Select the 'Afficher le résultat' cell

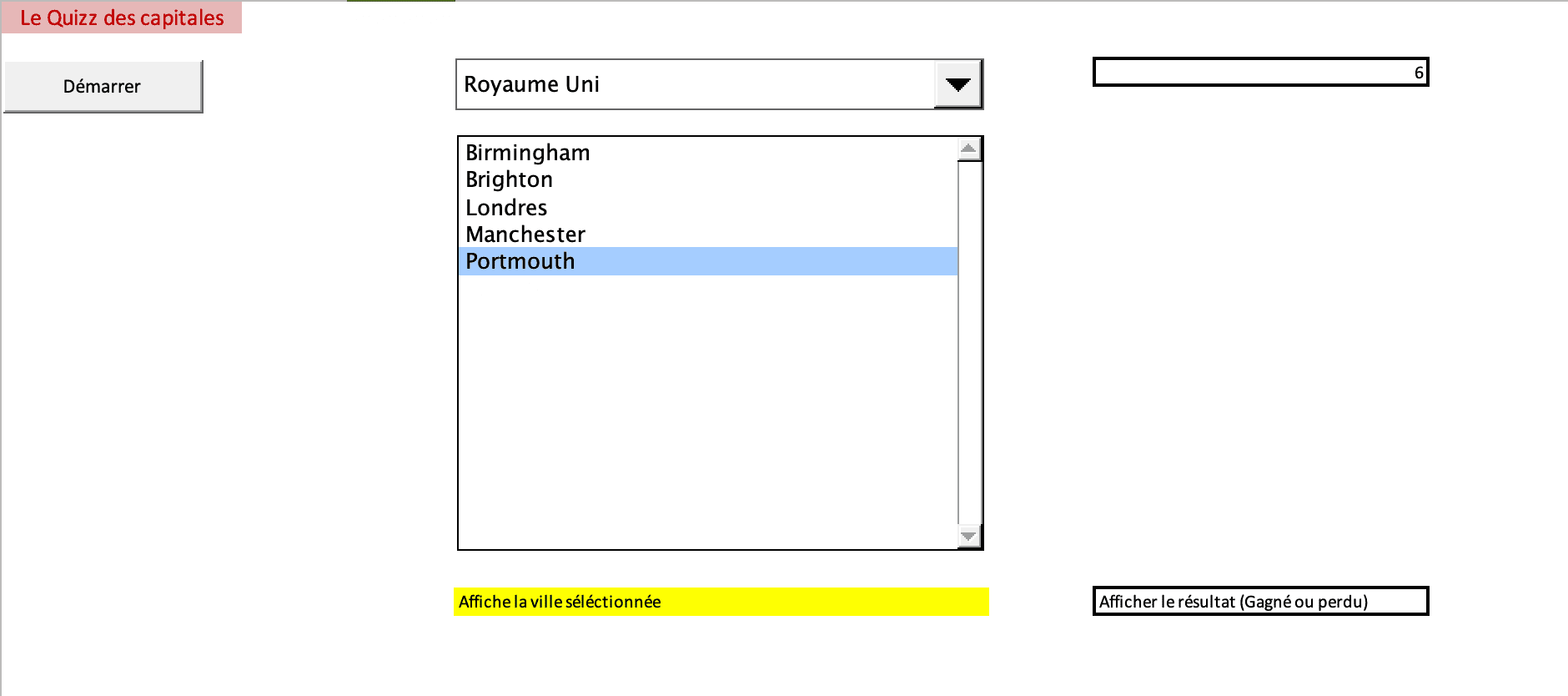click(x=1260, y=602)
